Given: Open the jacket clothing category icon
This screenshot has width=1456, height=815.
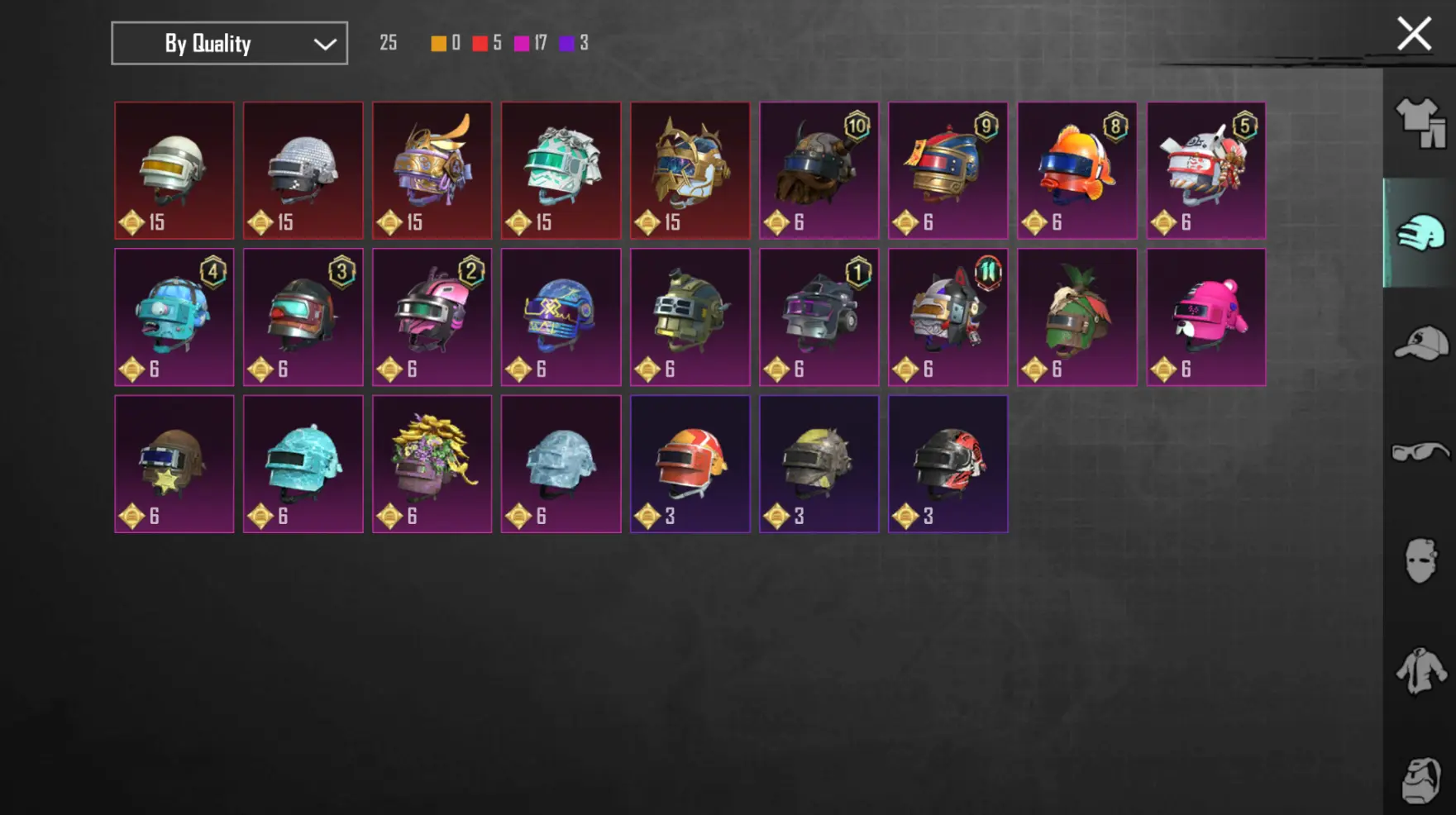Looking at the screenshot, I should pyautogui.click(x=1420, y=670).
